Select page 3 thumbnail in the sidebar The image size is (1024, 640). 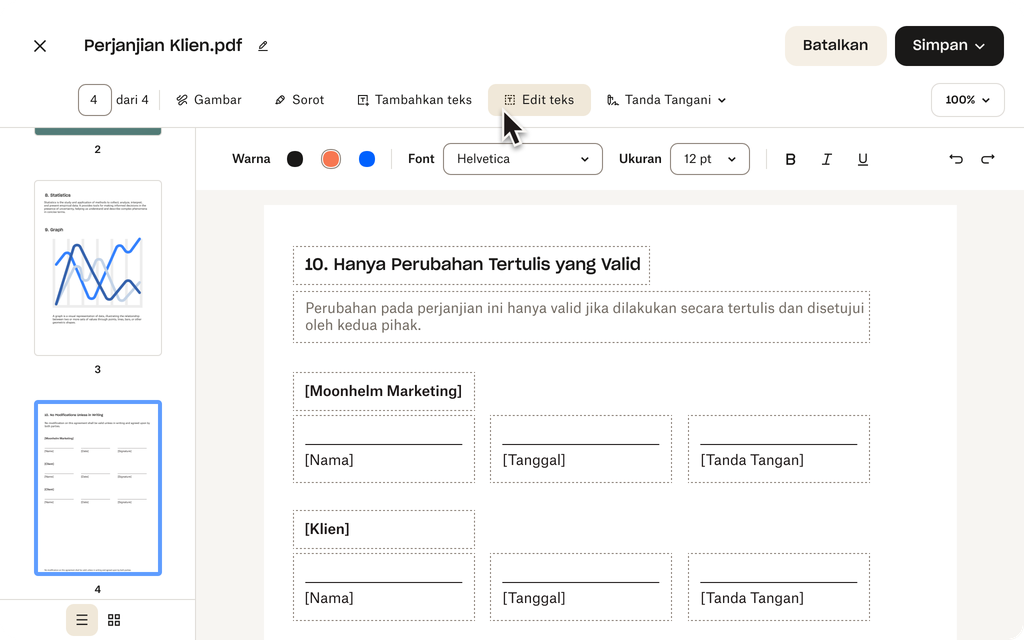[x=97, y=267]
